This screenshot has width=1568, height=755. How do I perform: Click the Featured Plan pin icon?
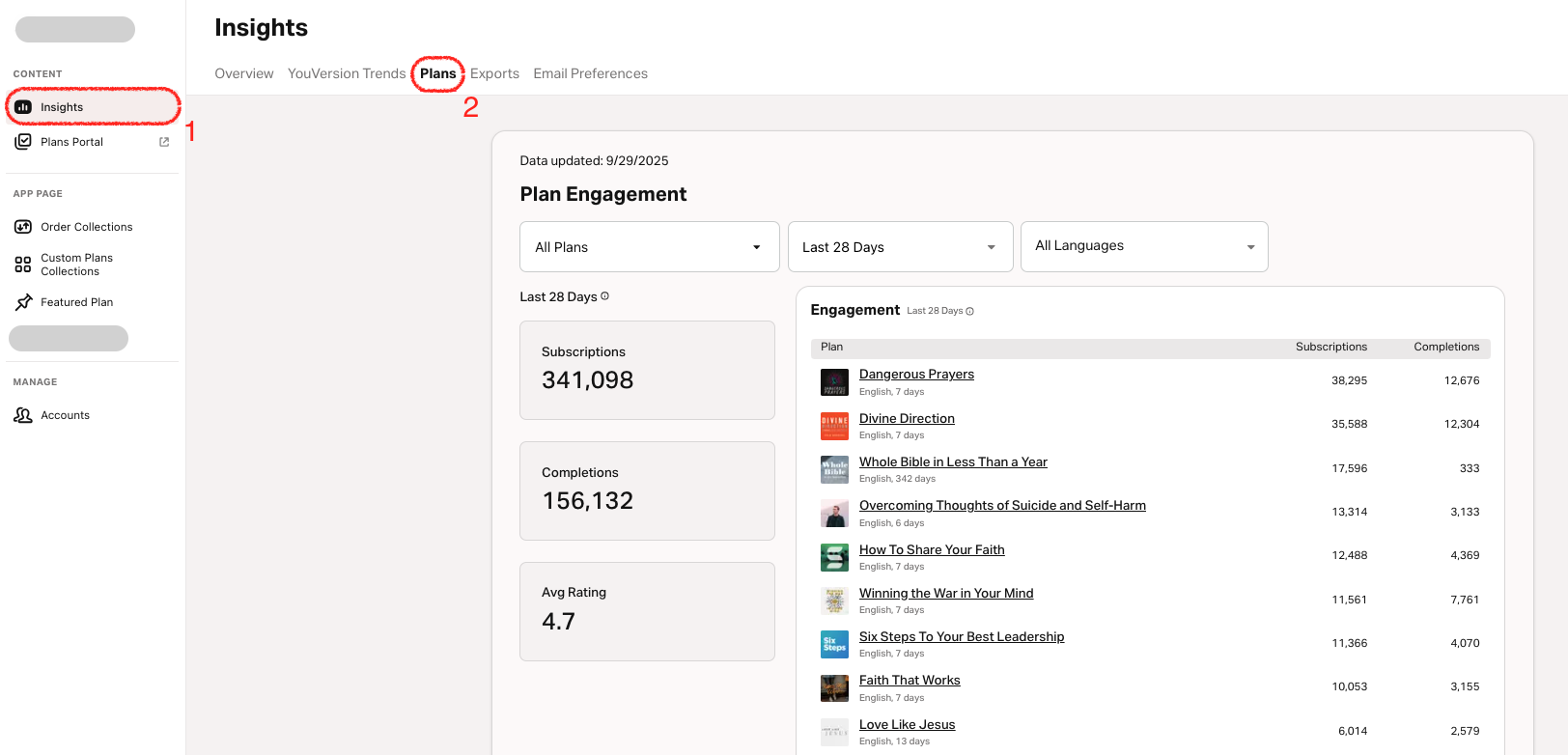click(x=23, y=302)
